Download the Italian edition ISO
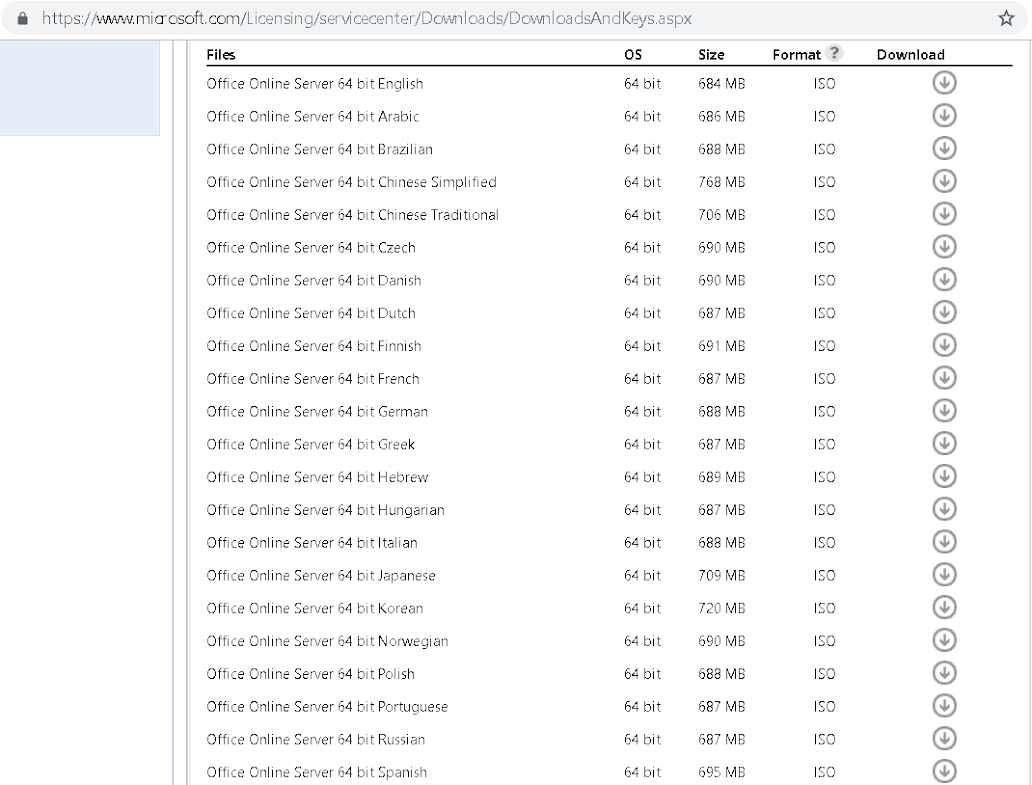Screen dimensions: 1032x785 coord(944,542)
